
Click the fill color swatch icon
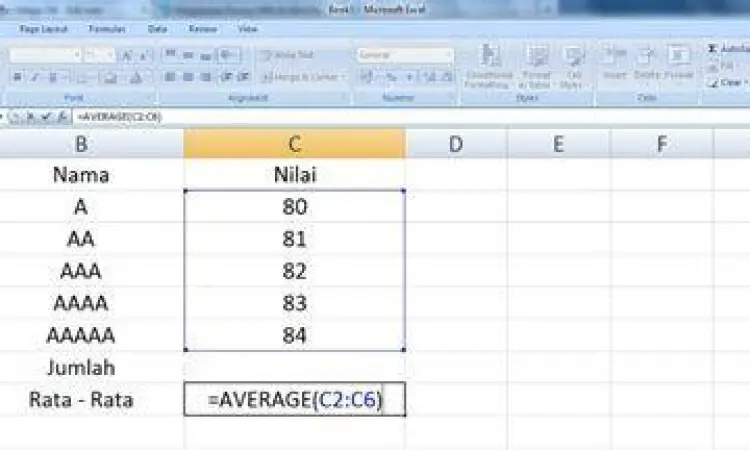(112, 77)
